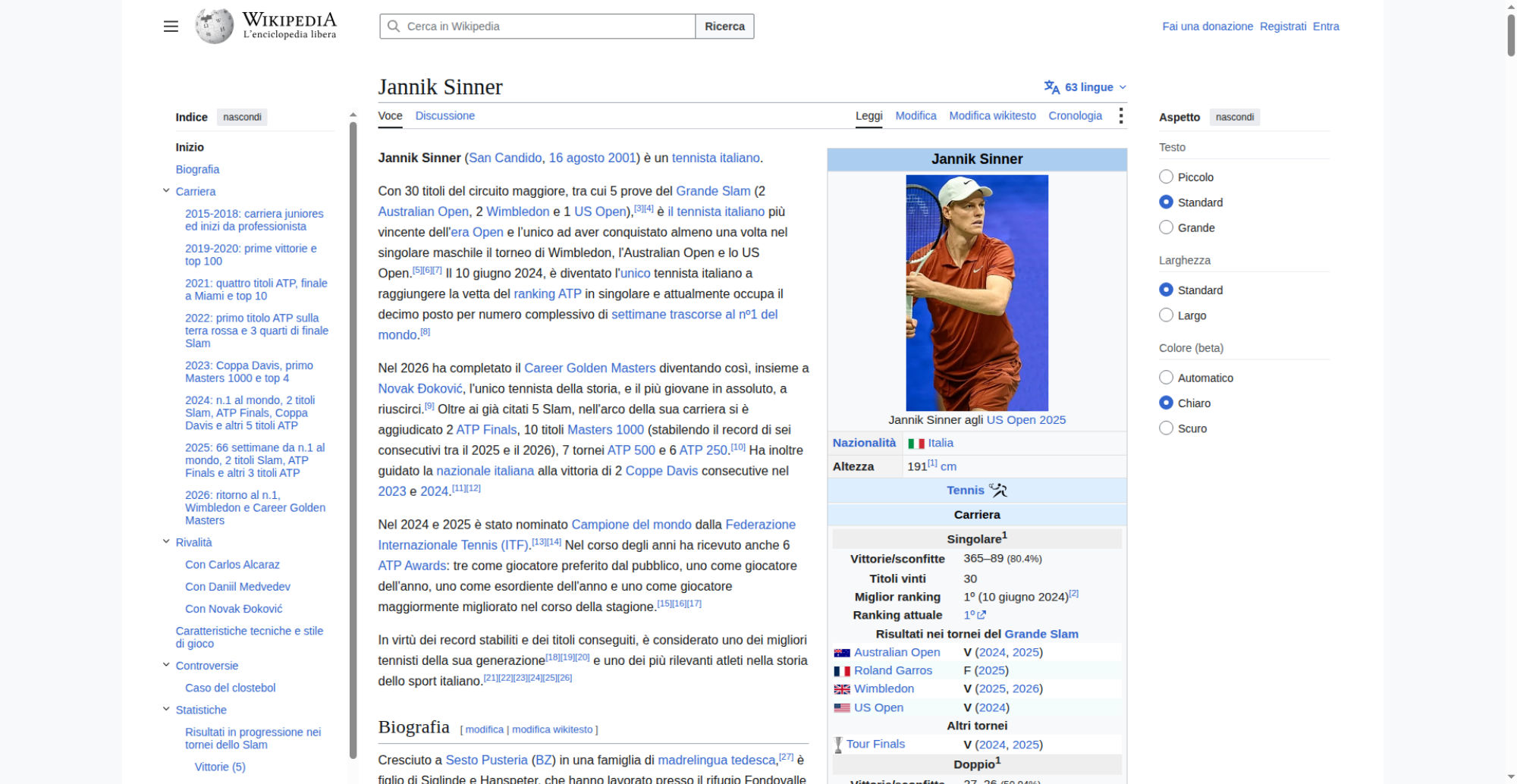Open the Nazionalità infobox link
The image size is (1517, 784).
tap(865, 443)
